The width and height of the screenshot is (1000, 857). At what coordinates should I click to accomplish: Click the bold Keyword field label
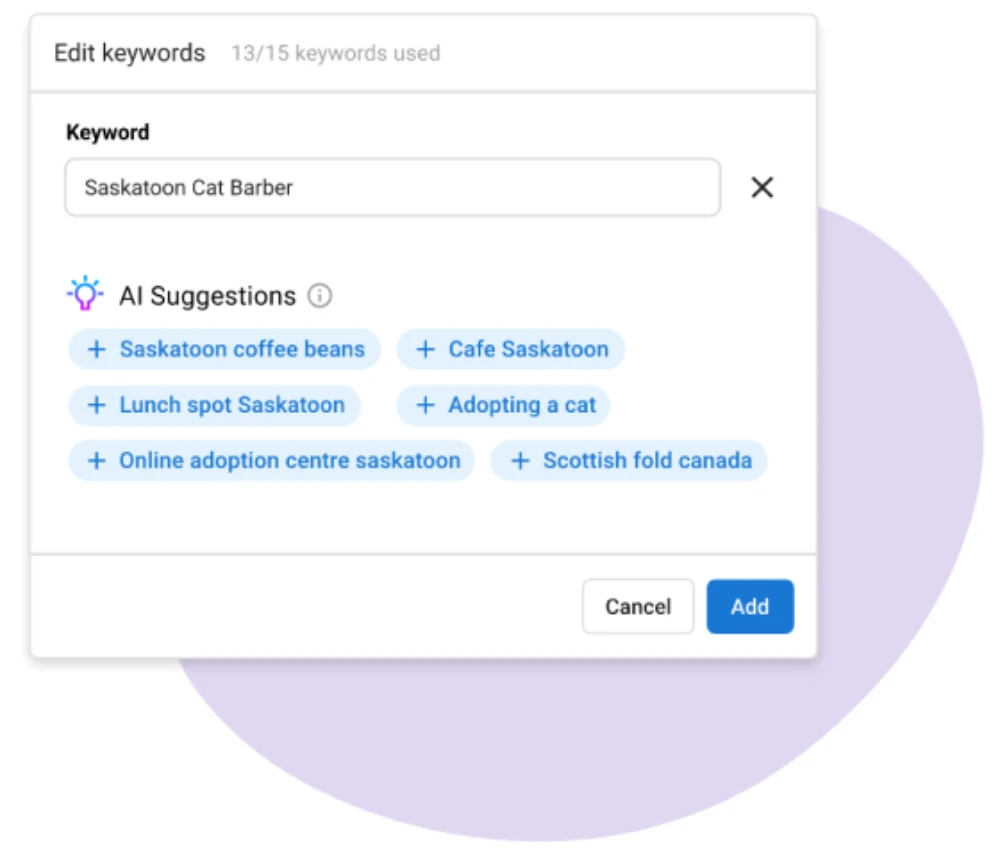coord(107,133)
